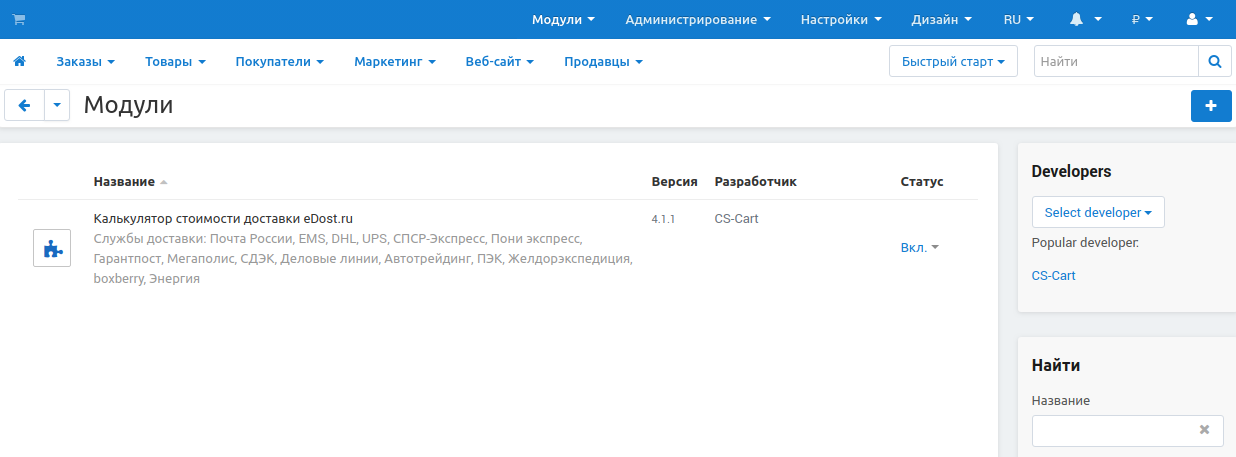Click the shopping cart storefront icon
The width and height of the screenshot is (1236, 457).
click(x=18, y=20)
